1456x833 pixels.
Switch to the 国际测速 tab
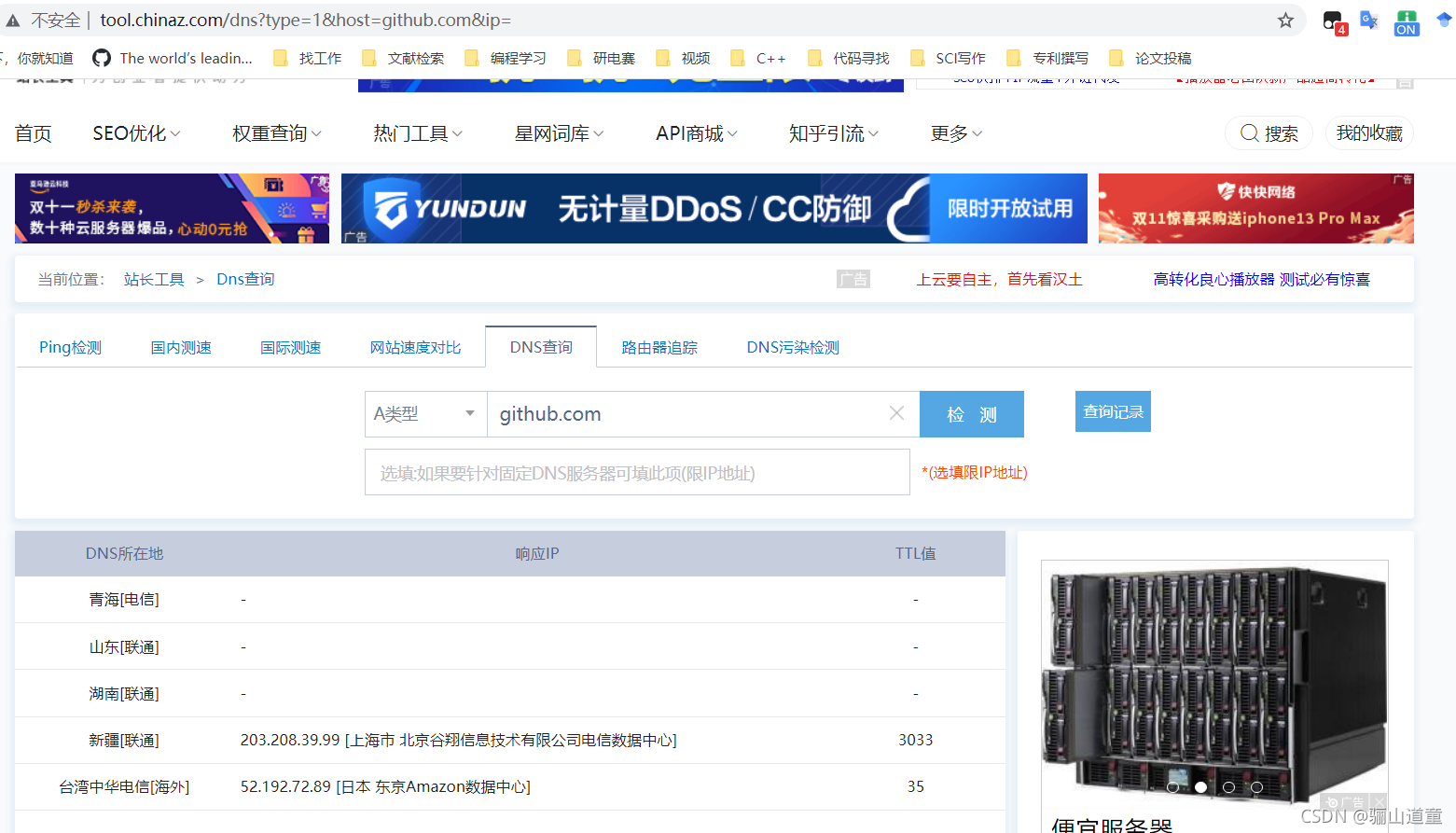tap(290, 347)
